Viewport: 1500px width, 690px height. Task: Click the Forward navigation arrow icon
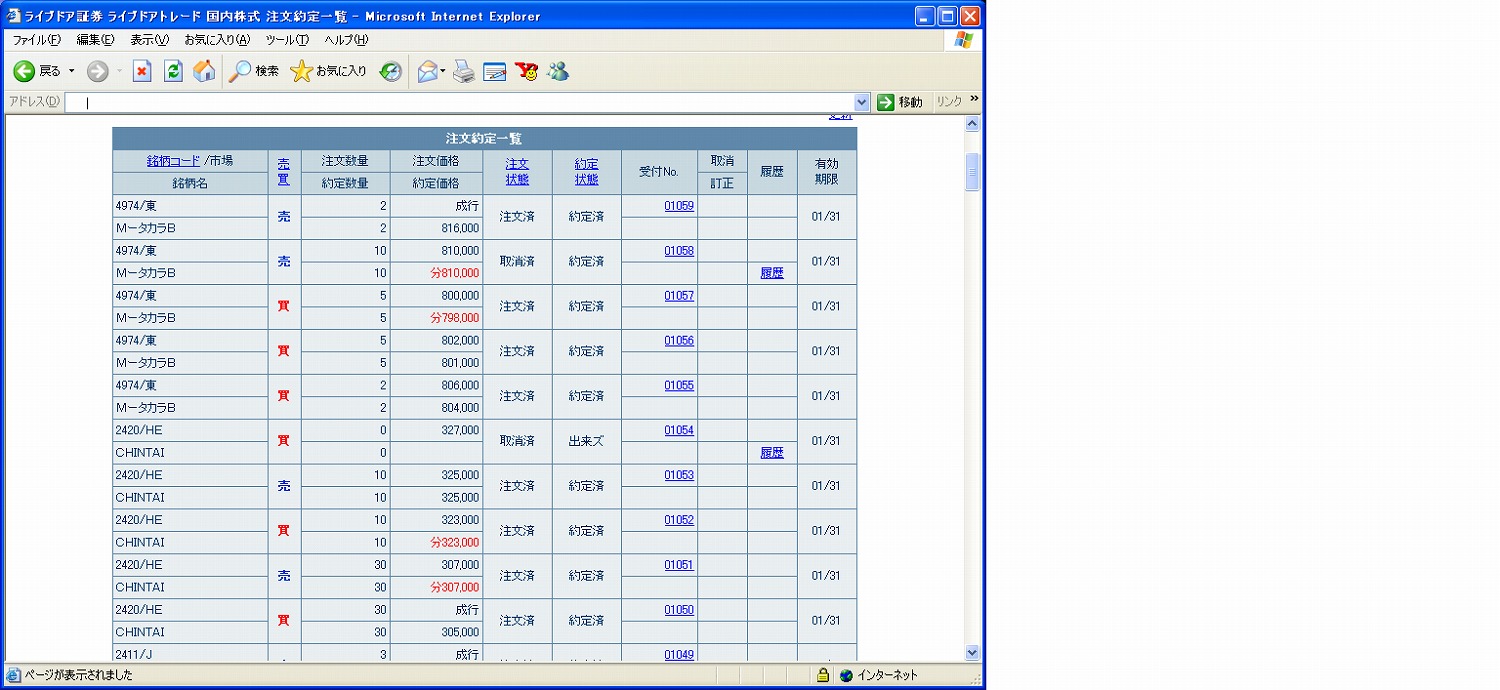click(97, 71)
